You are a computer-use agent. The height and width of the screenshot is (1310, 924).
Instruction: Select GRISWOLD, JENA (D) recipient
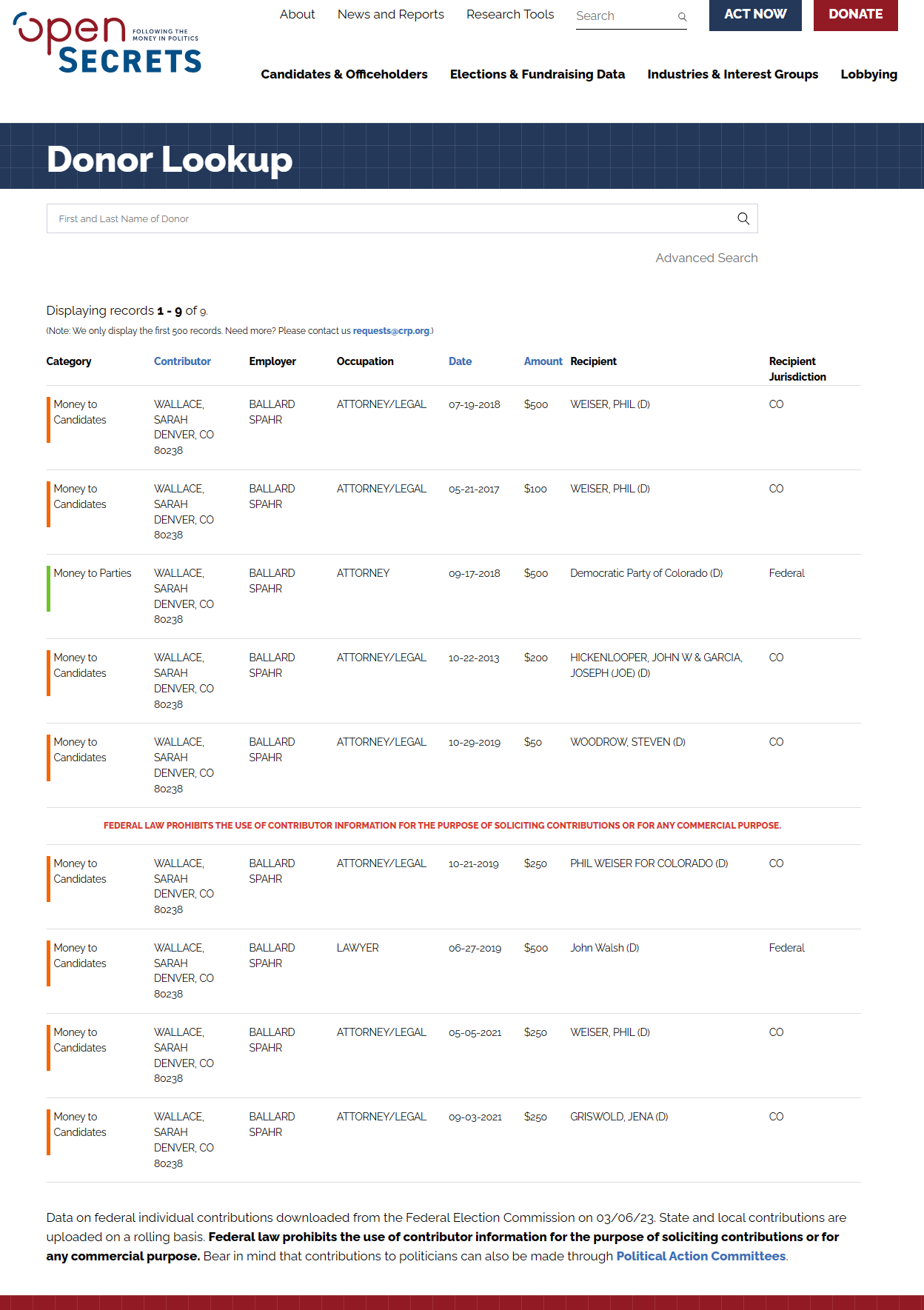point(619,1117)
